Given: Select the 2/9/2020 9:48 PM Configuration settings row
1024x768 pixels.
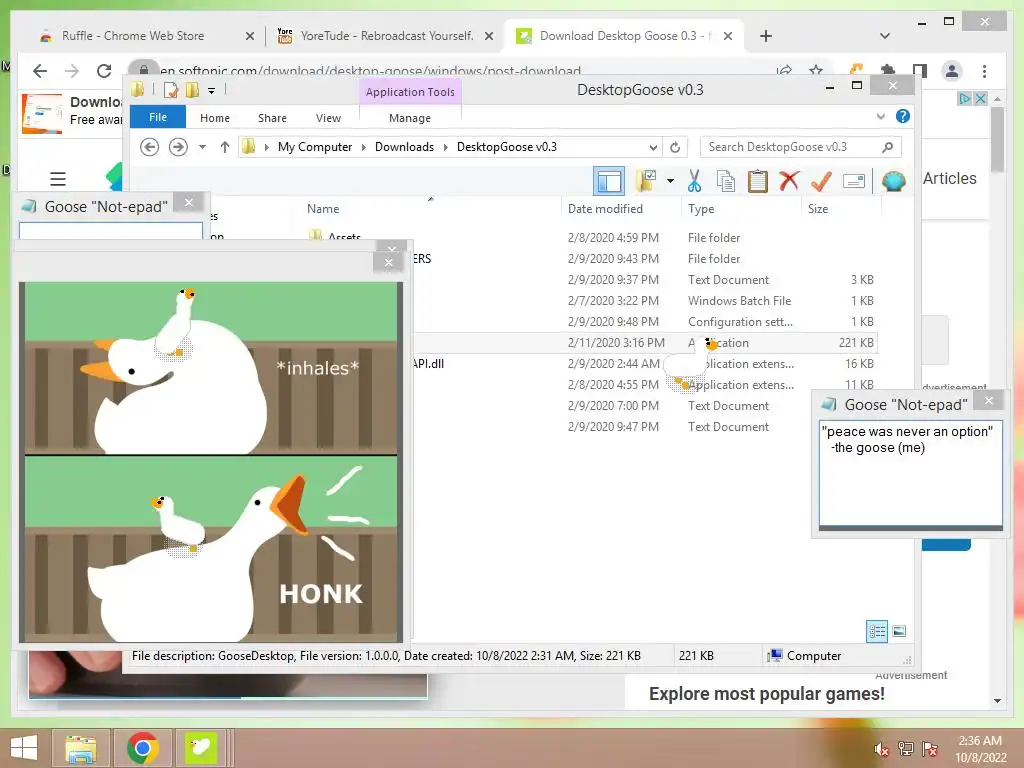Looking at the screenshot, I should (647, 322).
